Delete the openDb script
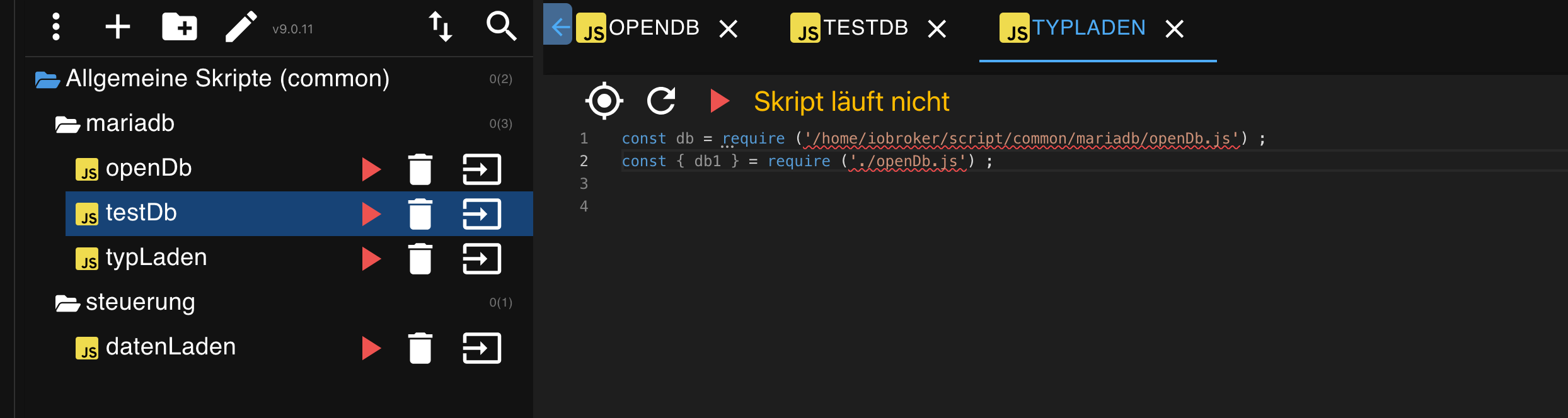The width and height of the screenshot is (1568, 418). tap(420, 169)
